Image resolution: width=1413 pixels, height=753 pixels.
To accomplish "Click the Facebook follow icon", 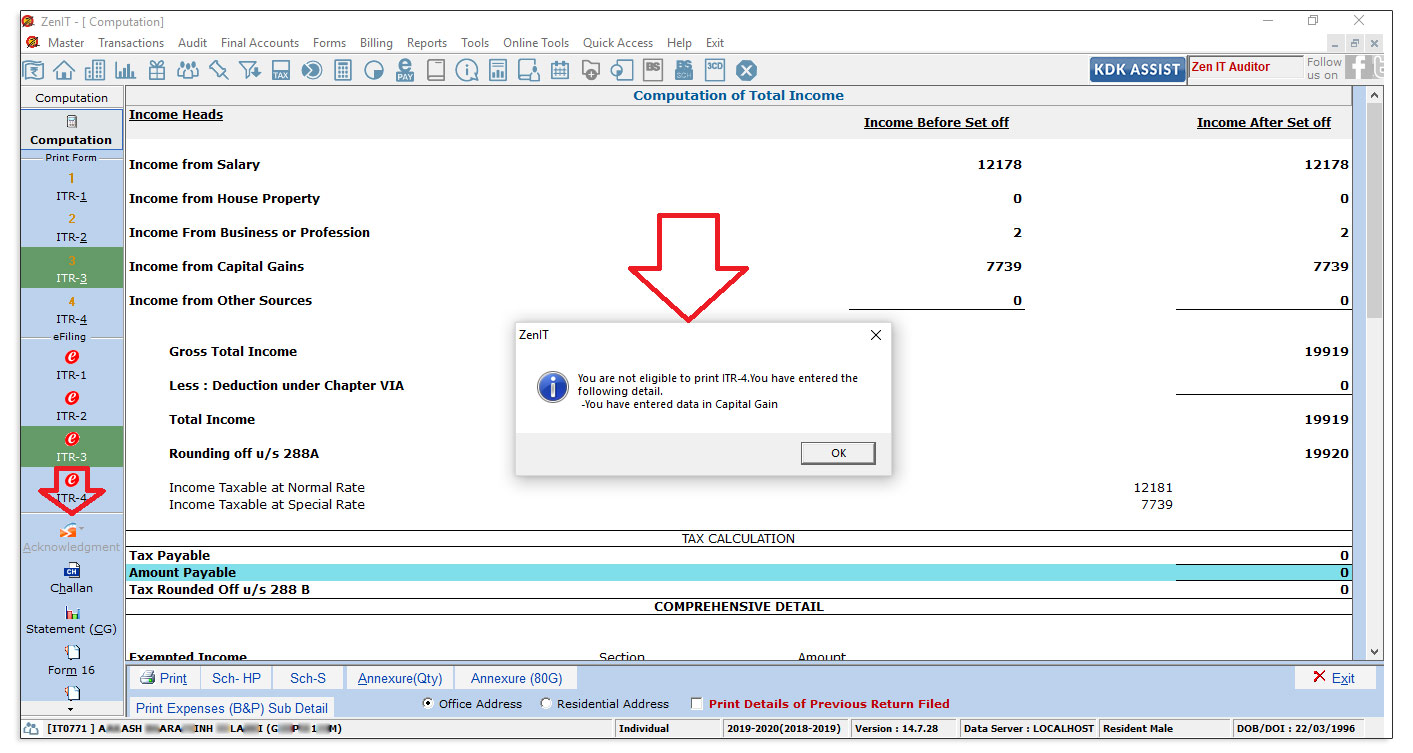I will point(1359,67).
